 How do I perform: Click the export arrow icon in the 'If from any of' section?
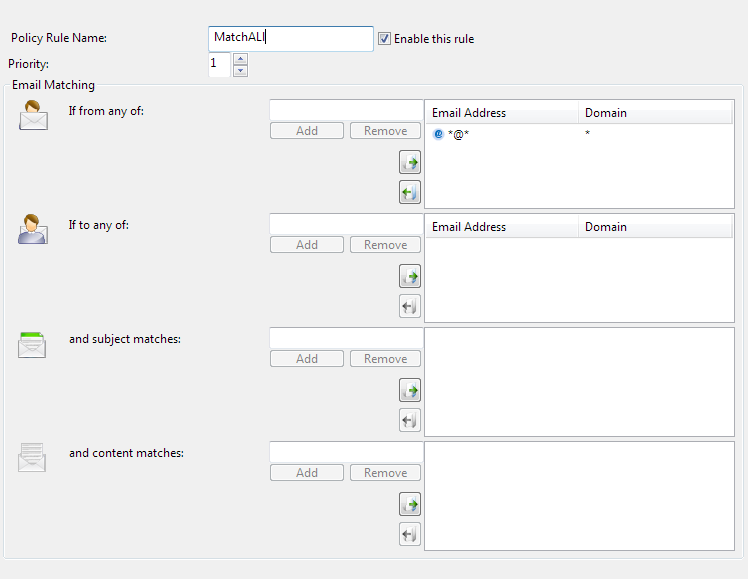tap(409, 192)
